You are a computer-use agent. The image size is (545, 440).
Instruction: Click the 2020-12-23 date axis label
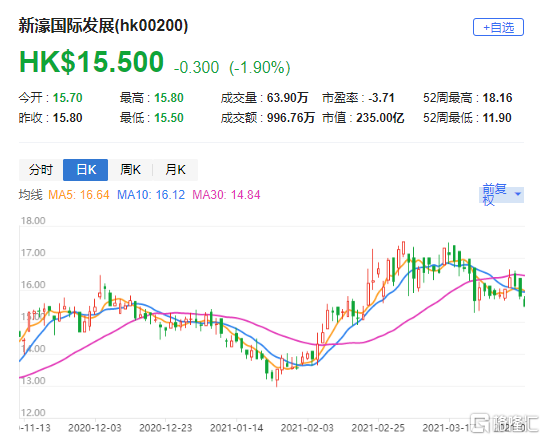point(166,428)
